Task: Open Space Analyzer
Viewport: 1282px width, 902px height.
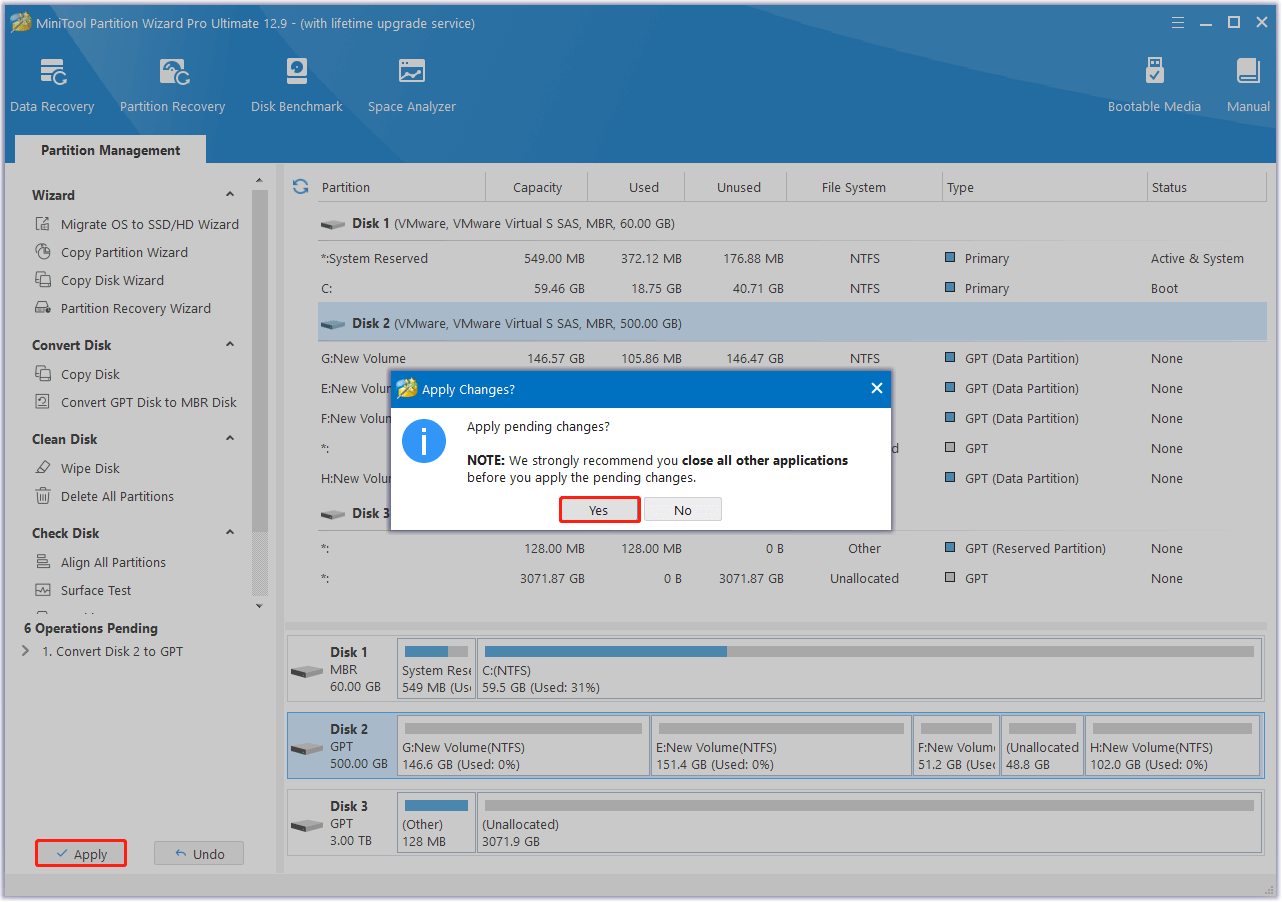Action: (411, 86)
